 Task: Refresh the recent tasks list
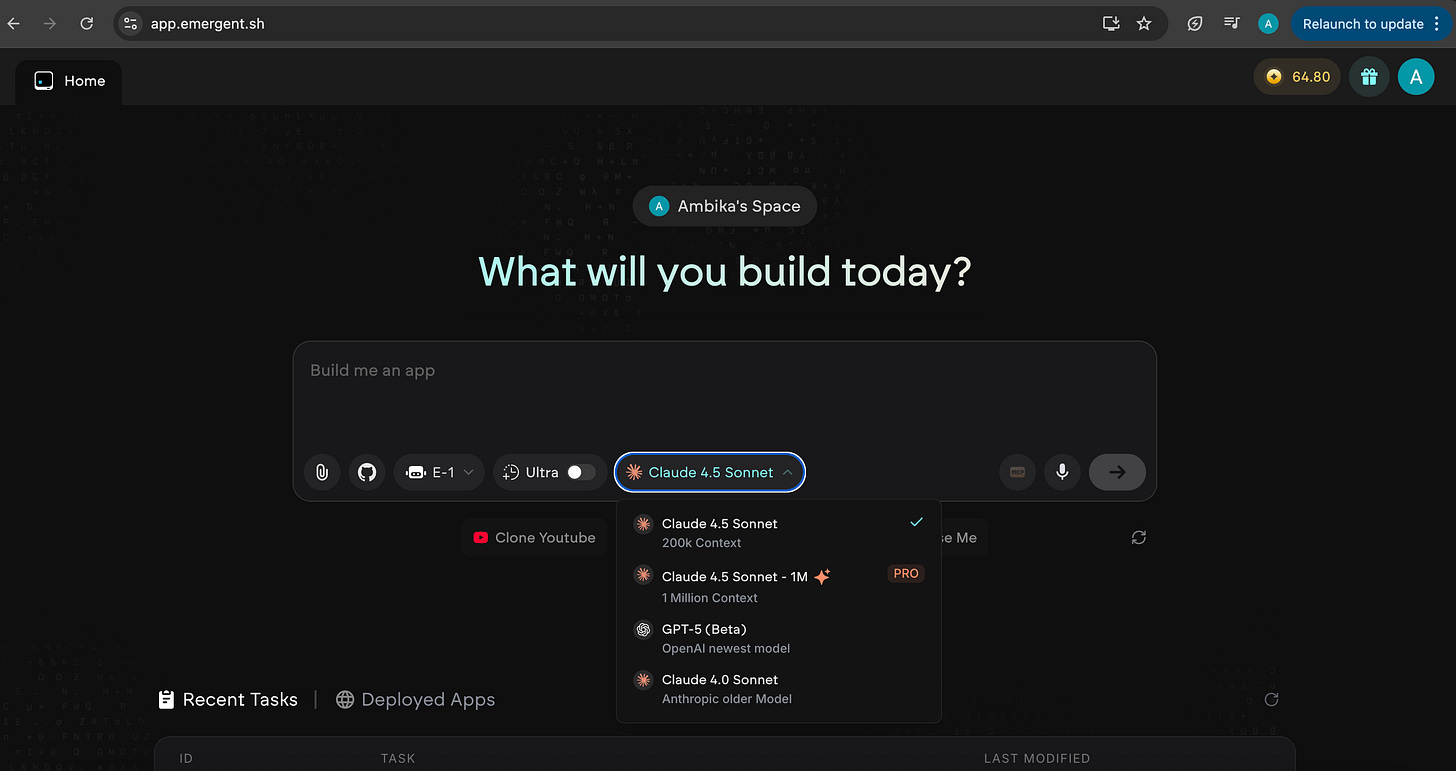coord(1271,700)
